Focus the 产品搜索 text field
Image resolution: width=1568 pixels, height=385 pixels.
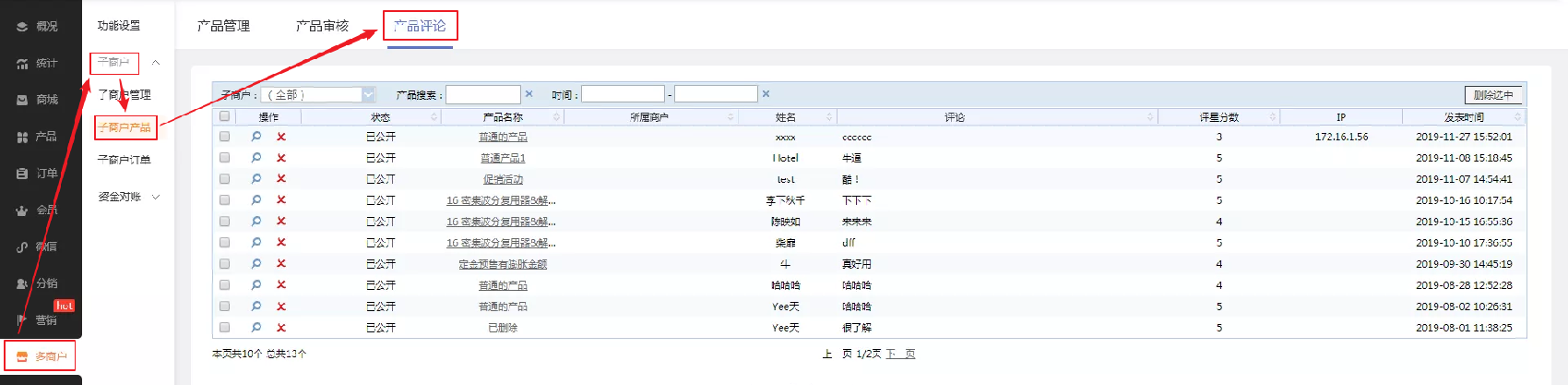(x=483, y=94)
